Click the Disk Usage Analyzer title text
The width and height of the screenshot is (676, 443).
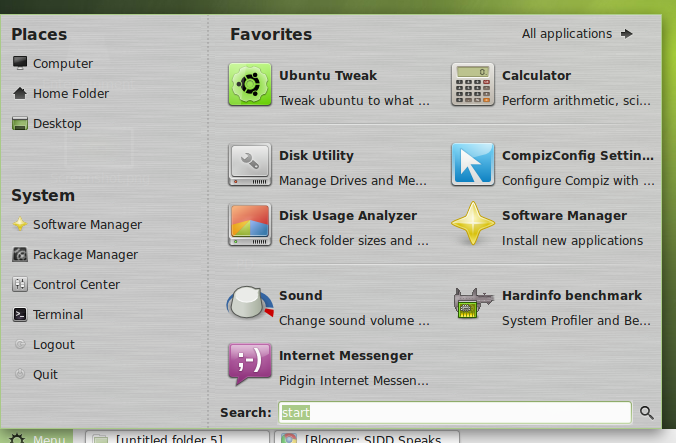point(348,215)
